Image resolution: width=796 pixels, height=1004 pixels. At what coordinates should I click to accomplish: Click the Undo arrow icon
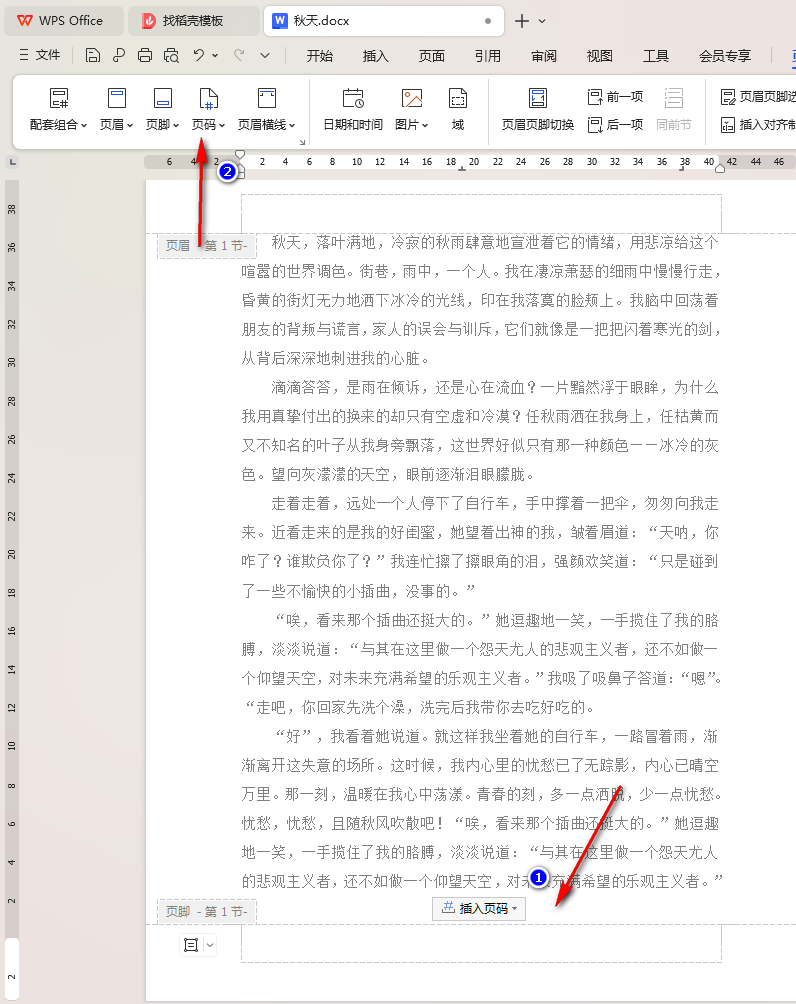tap(199, 55)
